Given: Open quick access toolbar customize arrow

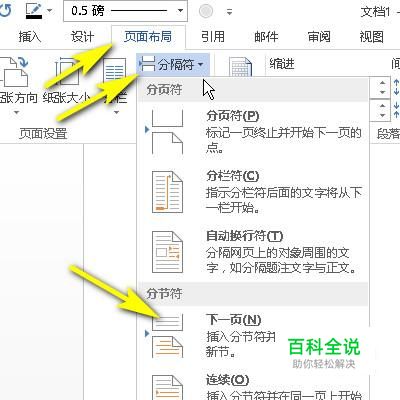Looking at the screenshot, I should click(229, 12).
